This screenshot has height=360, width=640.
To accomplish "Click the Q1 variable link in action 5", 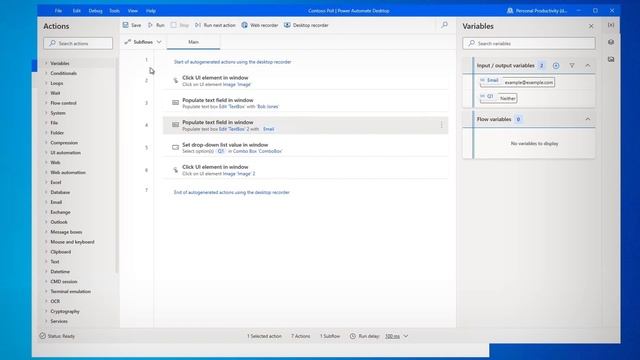I will [221, 151].
